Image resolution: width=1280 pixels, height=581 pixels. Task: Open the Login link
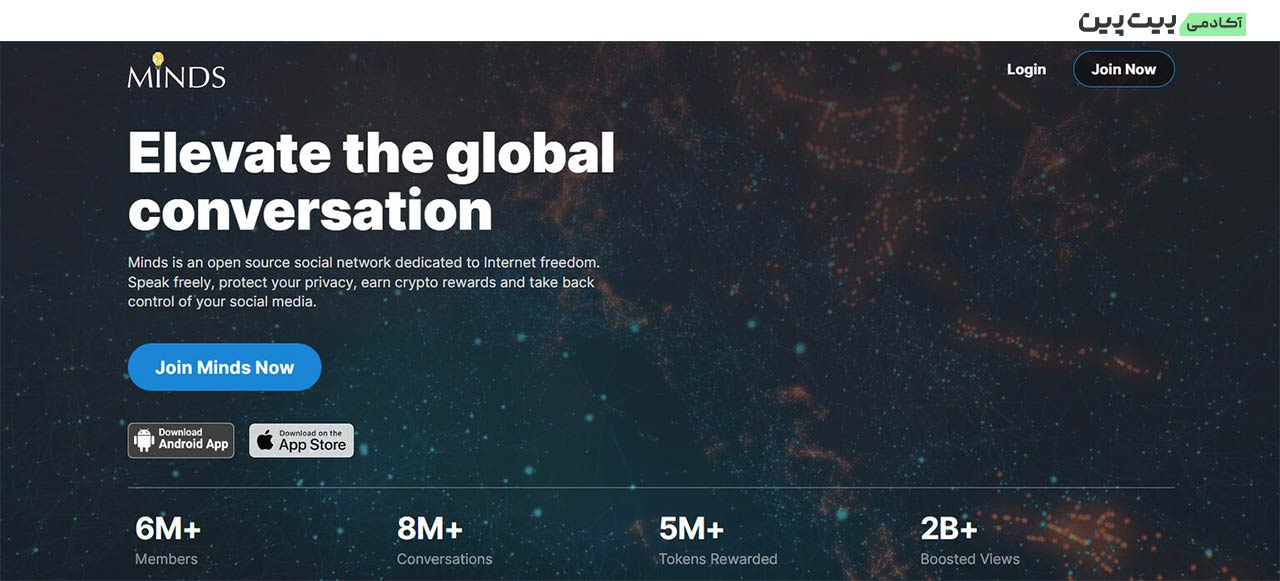[x=1026, y=69]
